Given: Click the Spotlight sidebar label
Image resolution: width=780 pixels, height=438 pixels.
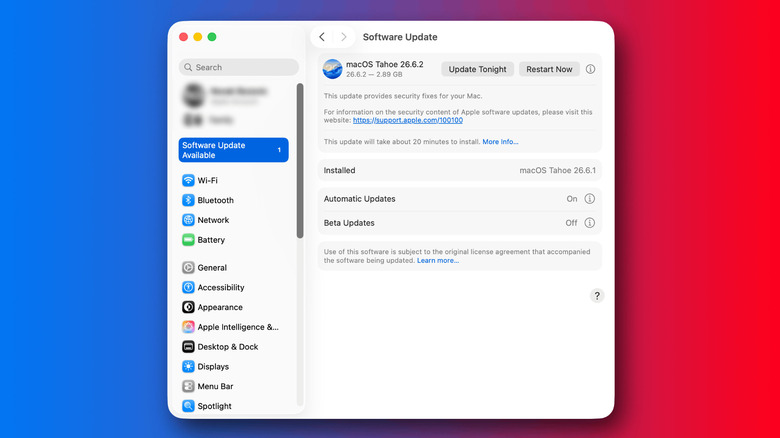Looking at the screenshot, I should [x=214, y=406].
